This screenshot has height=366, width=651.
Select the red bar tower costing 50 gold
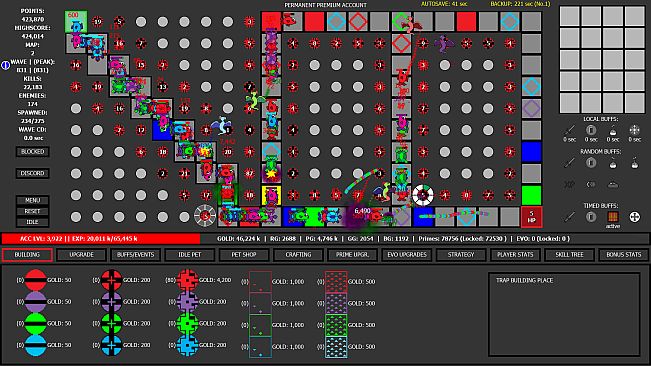pyautogui.click(x=35, y=280)
